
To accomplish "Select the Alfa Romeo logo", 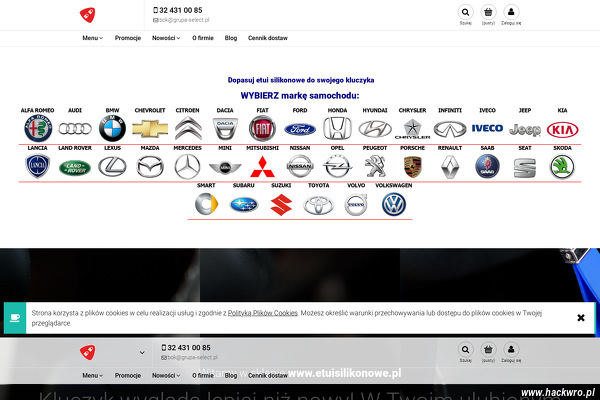I will (38, 129).
